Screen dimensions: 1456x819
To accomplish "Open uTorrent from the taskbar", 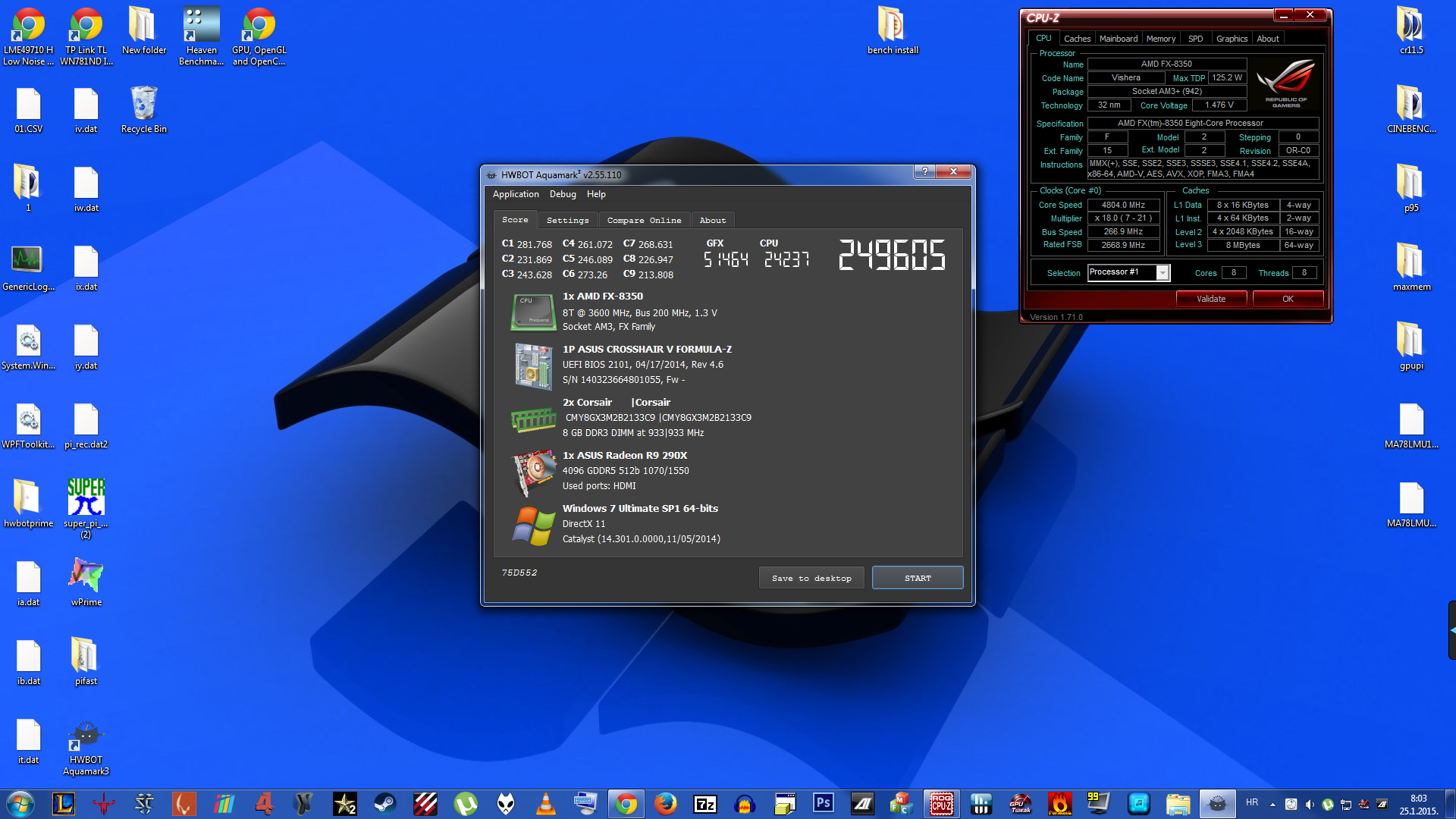I will pos(466,803).
